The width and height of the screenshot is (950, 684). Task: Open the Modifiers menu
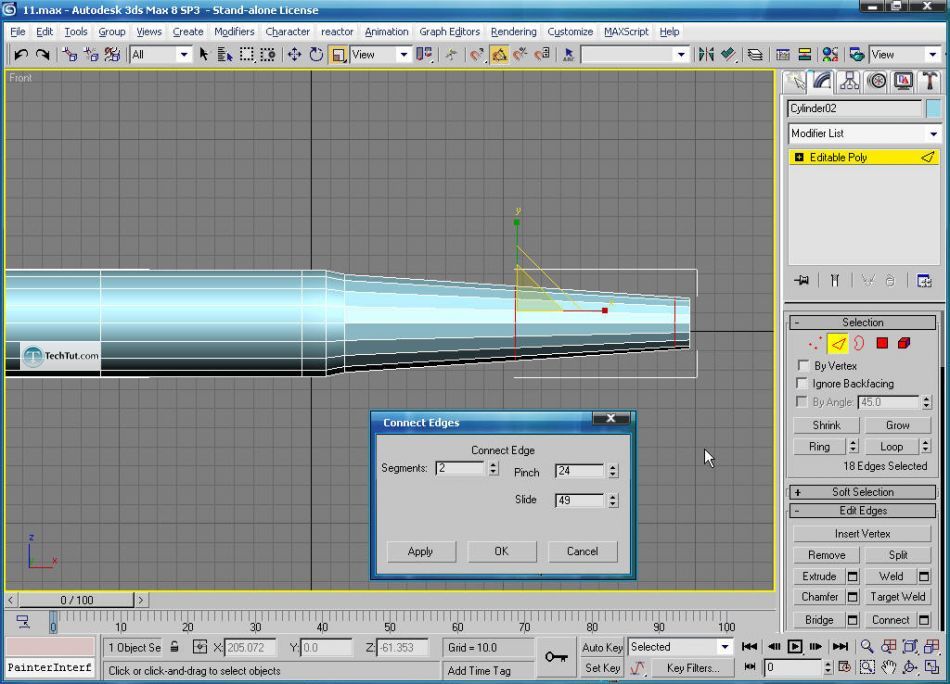234,32
